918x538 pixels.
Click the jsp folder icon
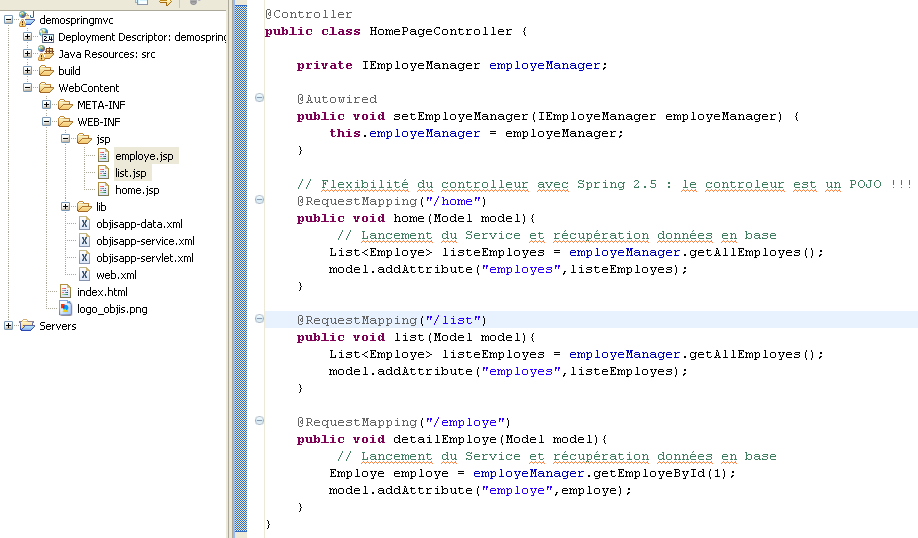point(84,139)
